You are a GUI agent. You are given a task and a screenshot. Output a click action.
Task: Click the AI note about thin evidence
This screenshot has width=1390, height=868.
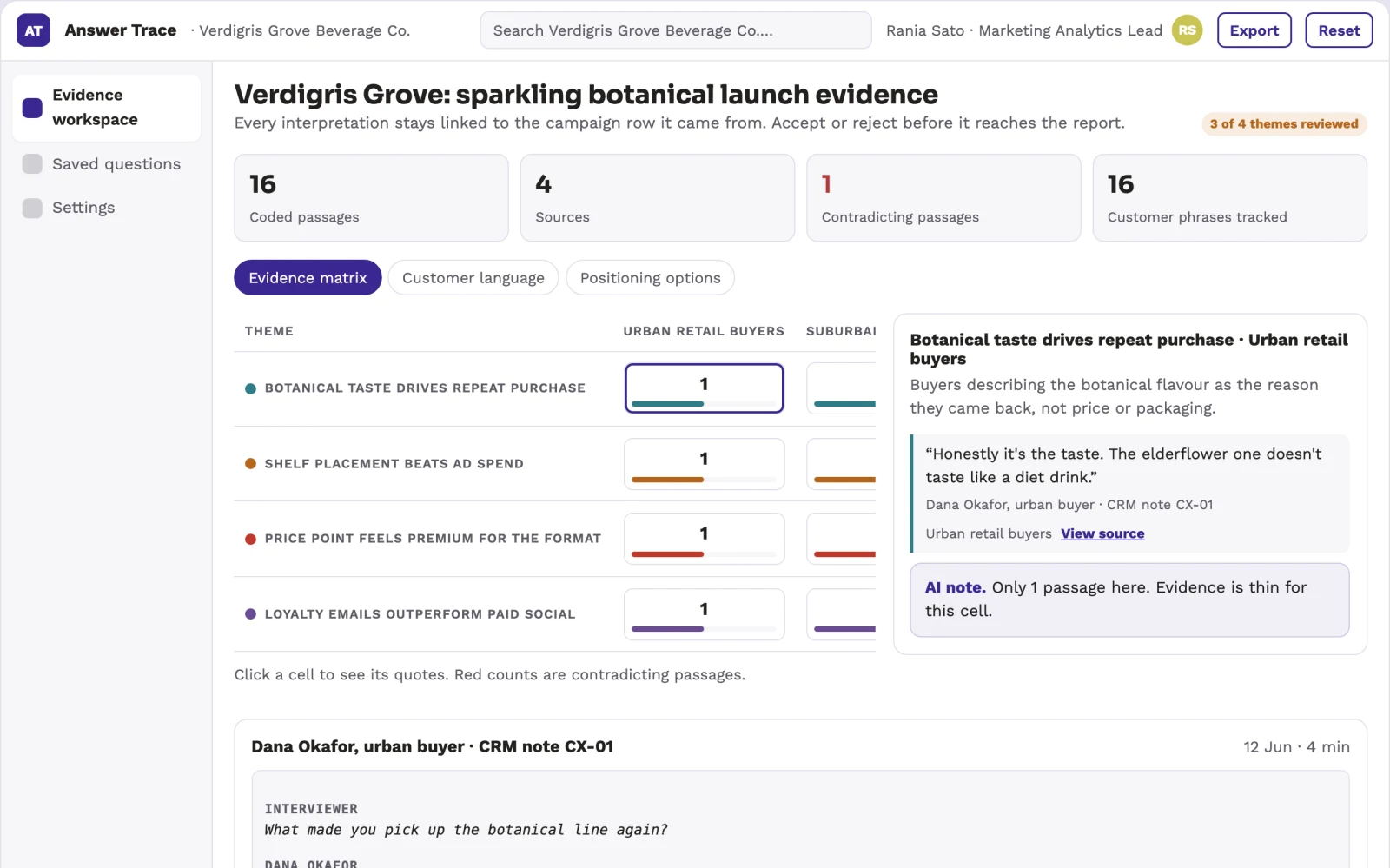[1129, 600]
